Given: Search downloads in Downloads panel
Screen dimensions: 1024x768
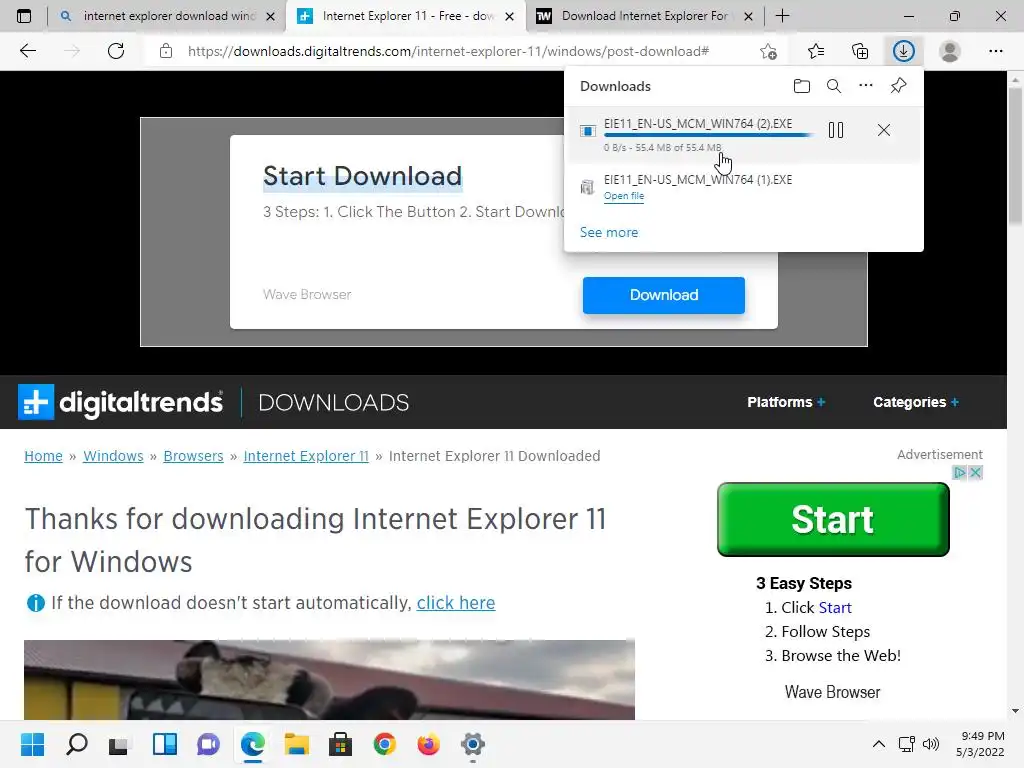Looking at the screenshot, I should coord(834,86).
